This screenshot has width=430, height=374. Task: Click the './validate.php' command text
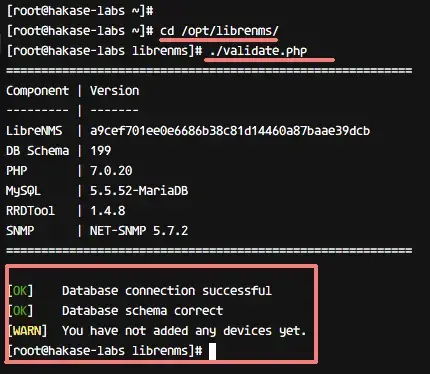point(258,51)
